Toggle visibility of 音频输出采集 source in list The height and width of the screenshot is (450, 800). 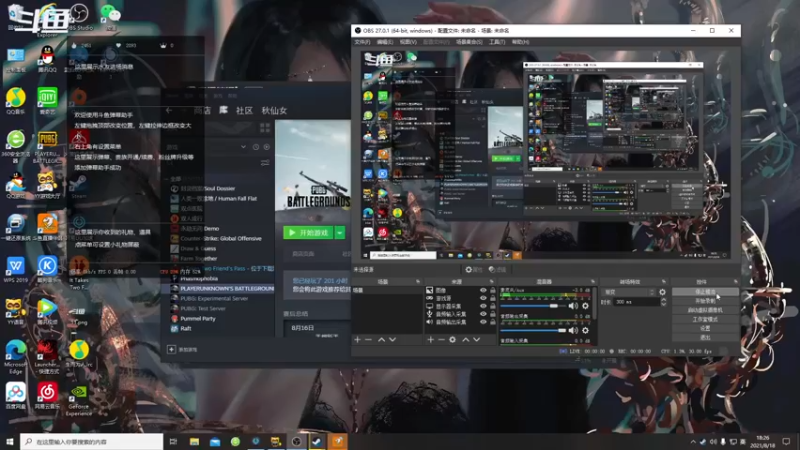pos(483,322)
